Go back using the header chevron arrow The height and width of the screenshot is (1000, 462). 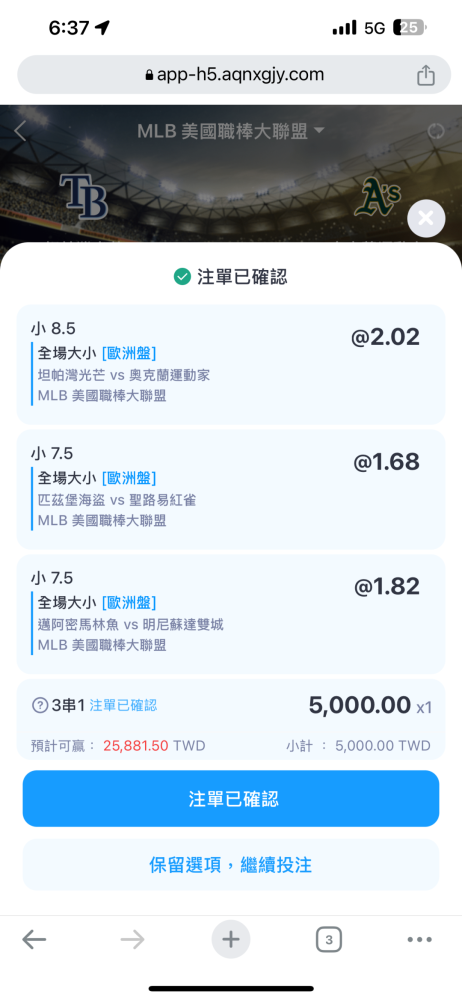click(20, 131)
